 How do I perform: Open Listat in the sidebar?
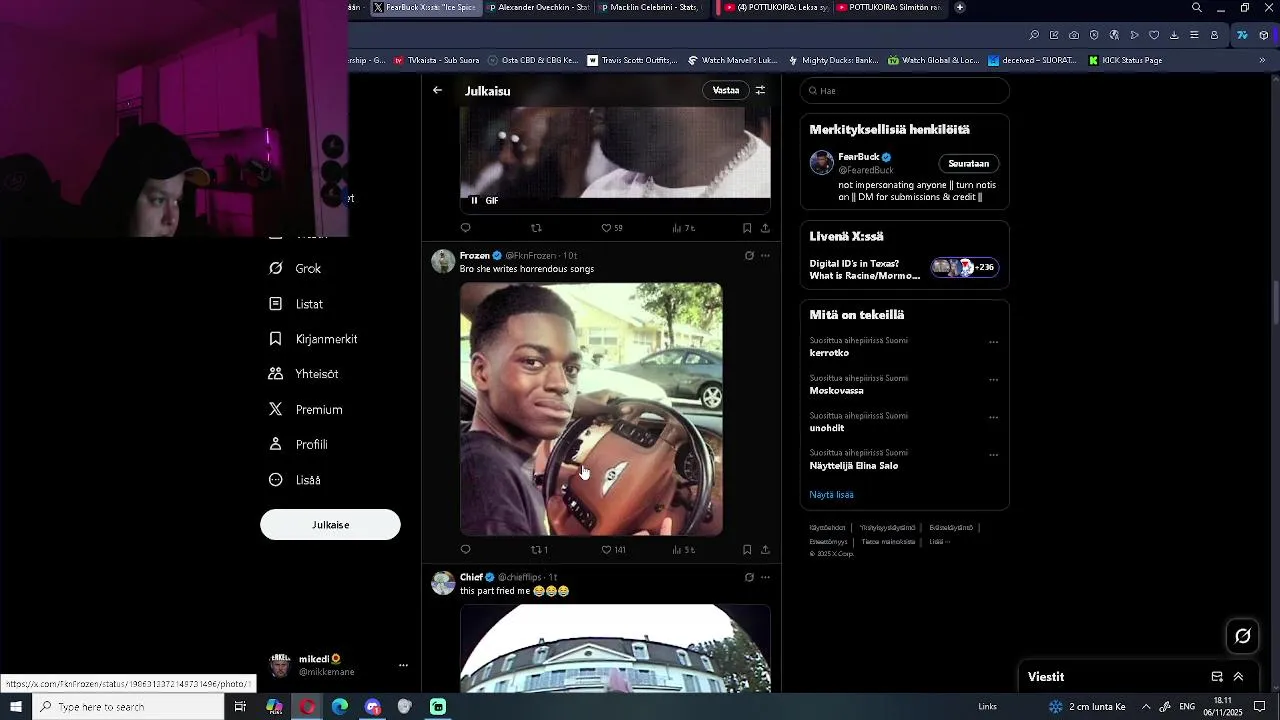click(x=296, y=304)
